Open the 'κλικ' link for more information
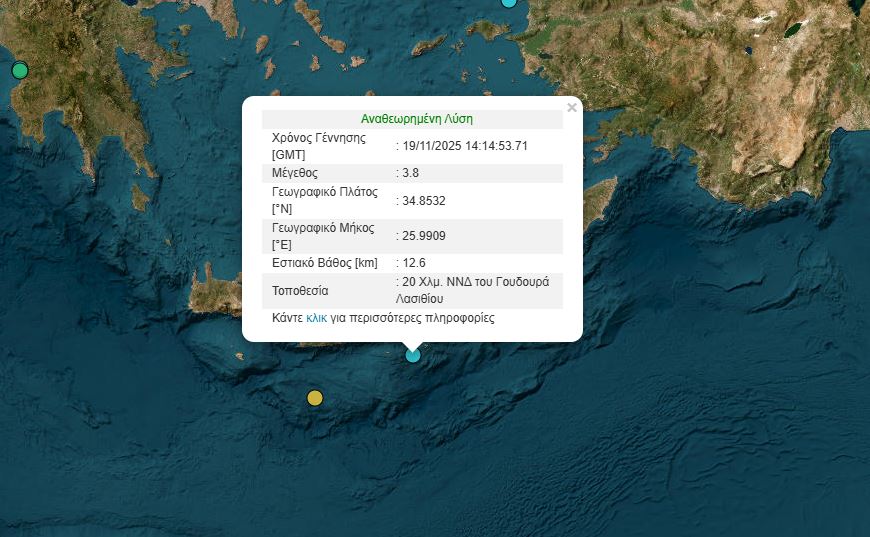The width and height of the screenshot is (870, 537). tap(316, 318)
